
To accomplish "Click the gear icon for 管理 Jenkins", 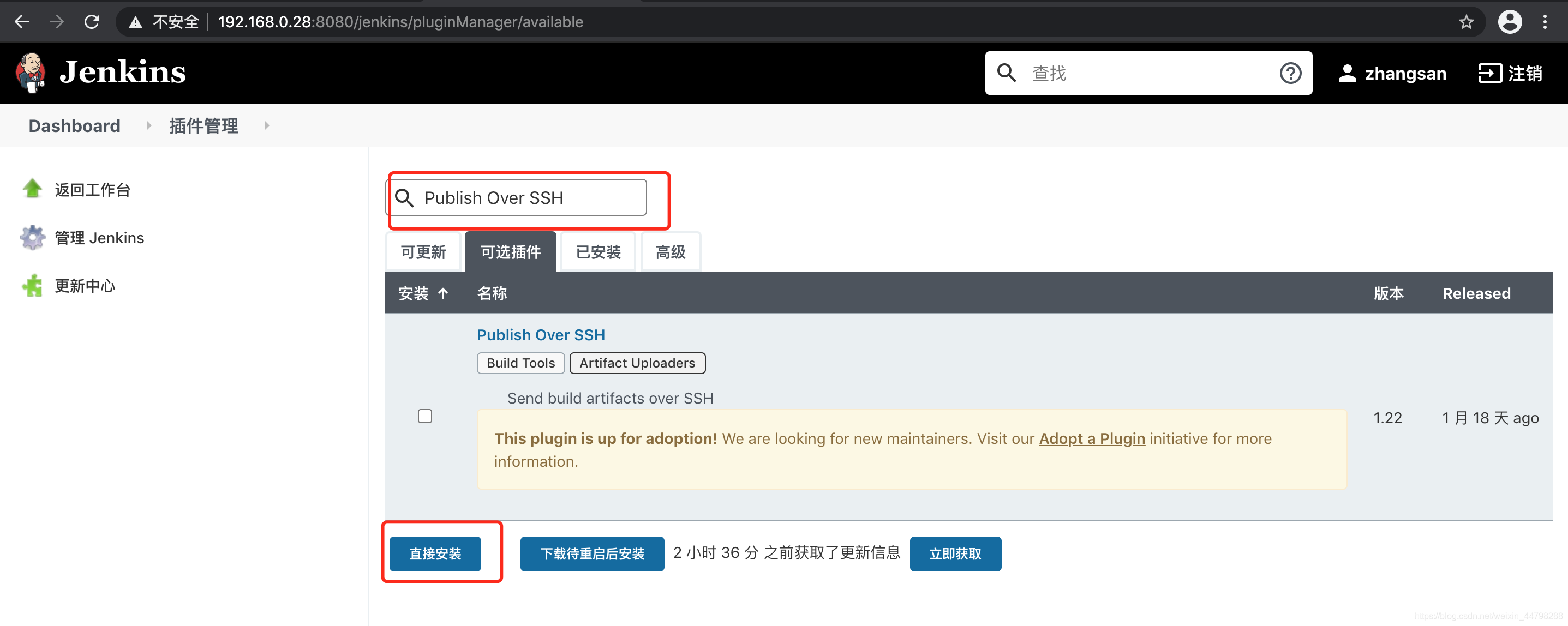I will coord(32,237).
